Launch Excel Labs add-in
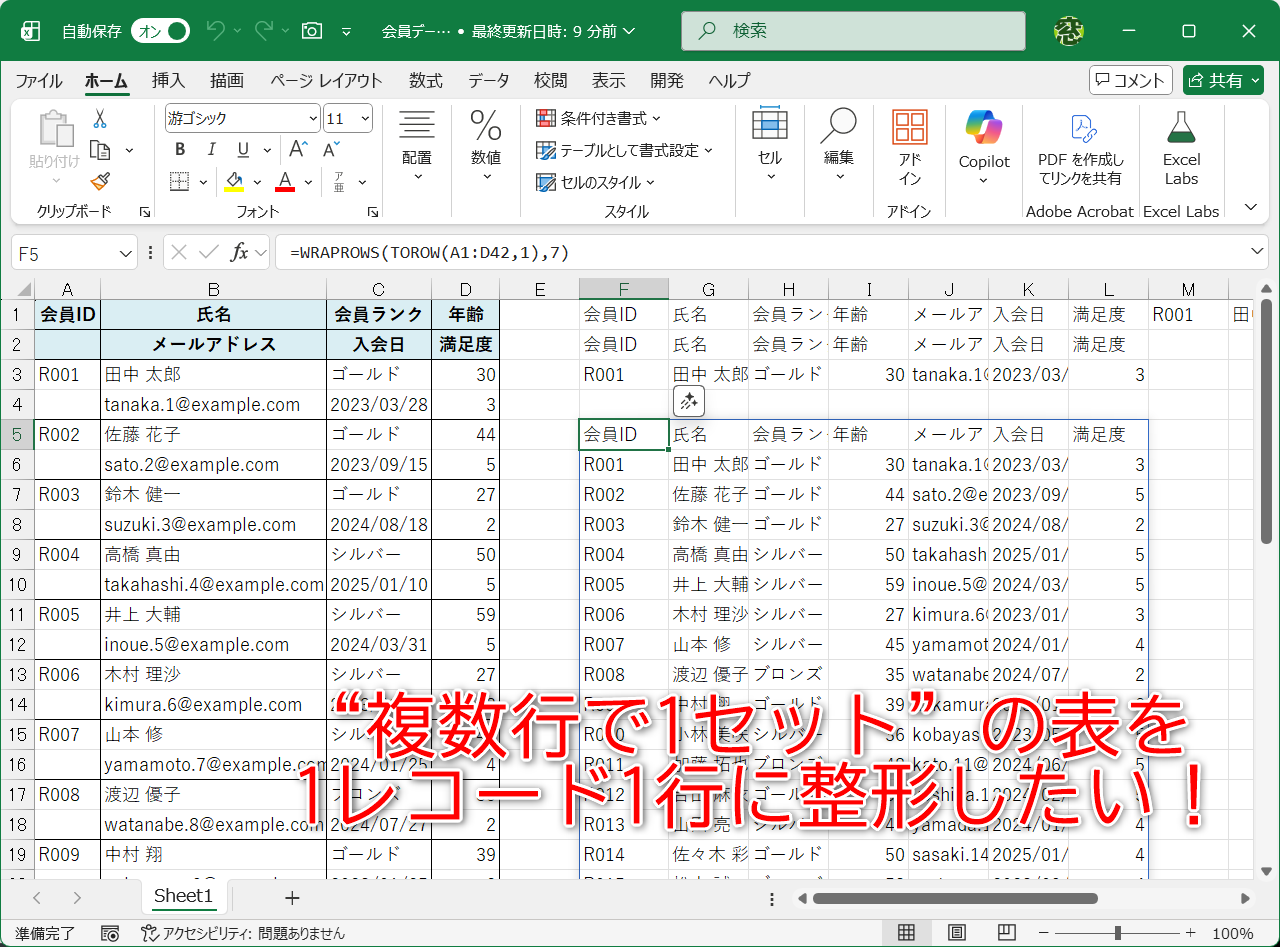The image size is (1280, 947). point(1181,143)
